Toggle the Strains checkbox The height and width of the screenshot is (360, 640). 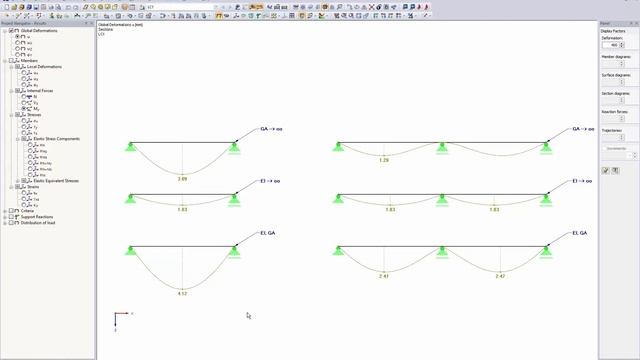click(x=18, y=187)
